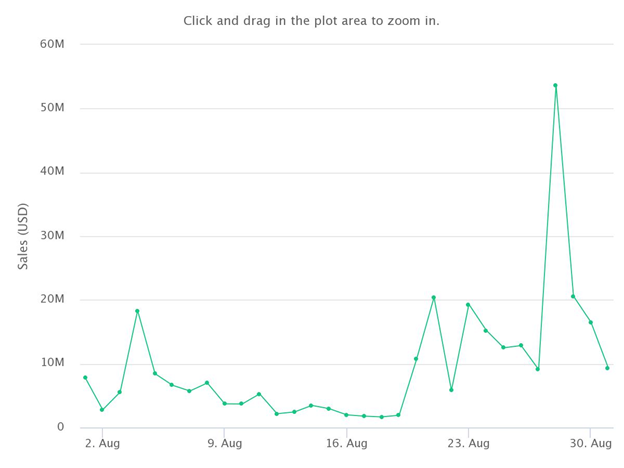Click the 60M y-axis label
The image size is (624, 468).
click(x=52, y=44)
